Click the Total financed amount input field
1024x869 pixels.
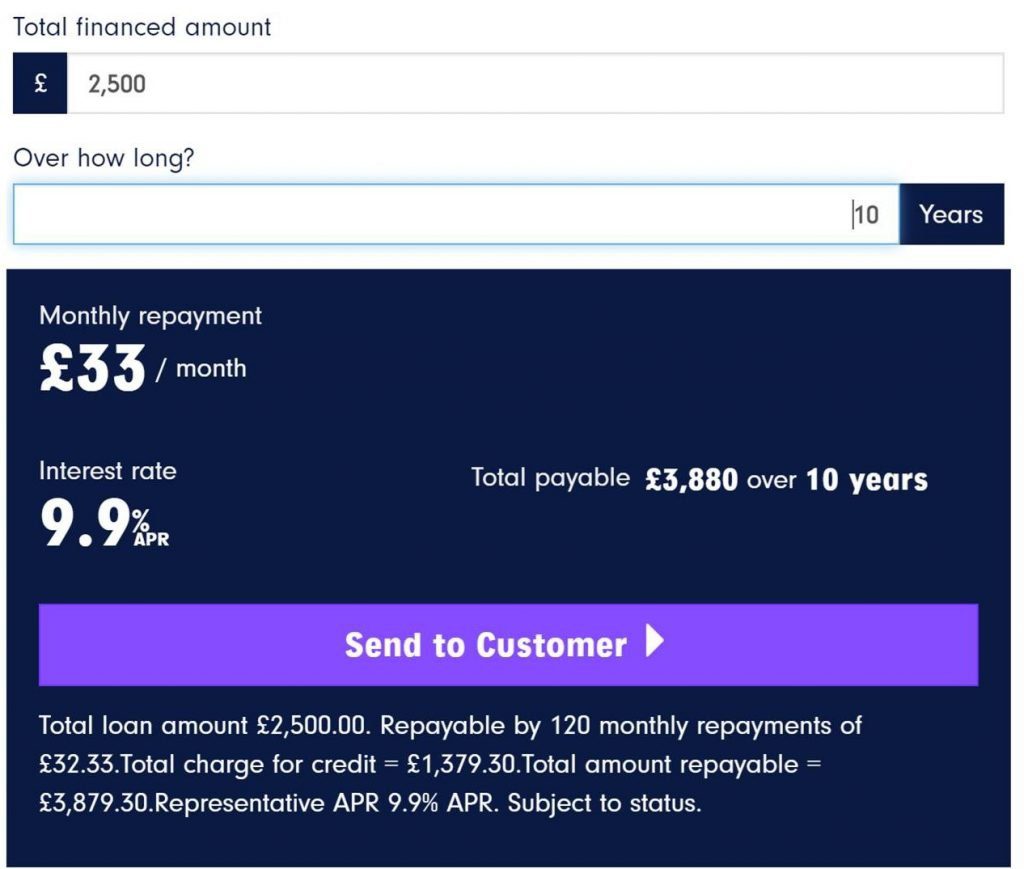click(536, 84)
